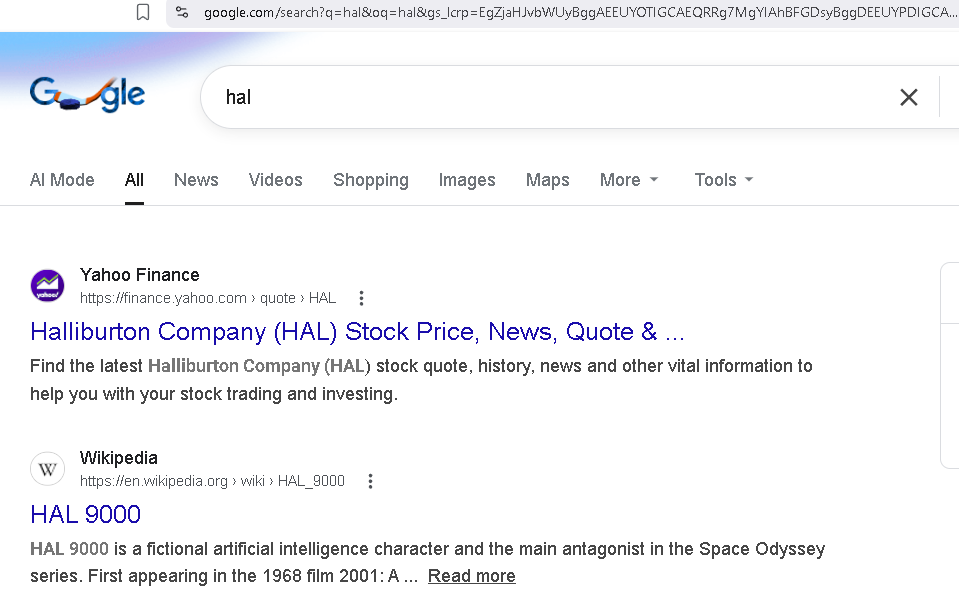Image resolution: width=959 pixels, height=616 pixels.
Task: Switch to the News tab
Action: (x=196, y=180)
